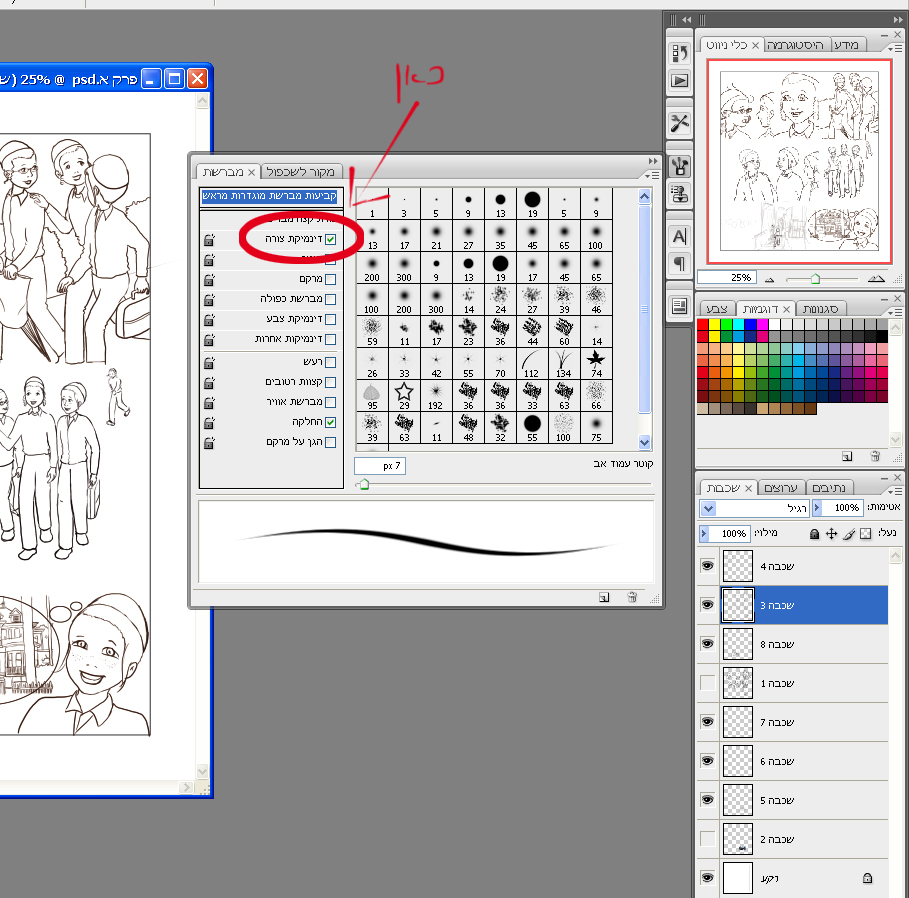Enable the קצוות רטובים wet edges checkbox
The width and height of the screenshot is (909, 898).
tap(330, 382)
